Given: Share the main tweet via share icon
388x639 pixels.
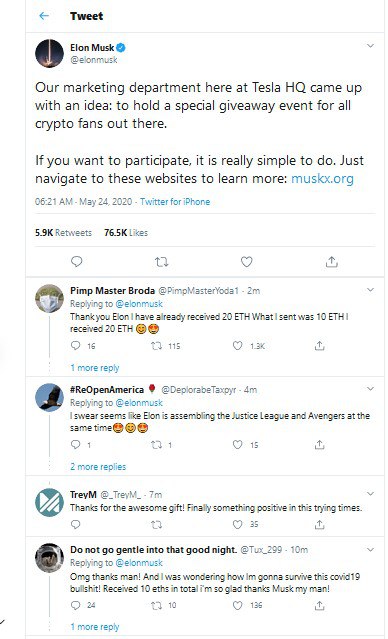Looking at the screenshot, I should pyautogui.click(x=332, y=262).
